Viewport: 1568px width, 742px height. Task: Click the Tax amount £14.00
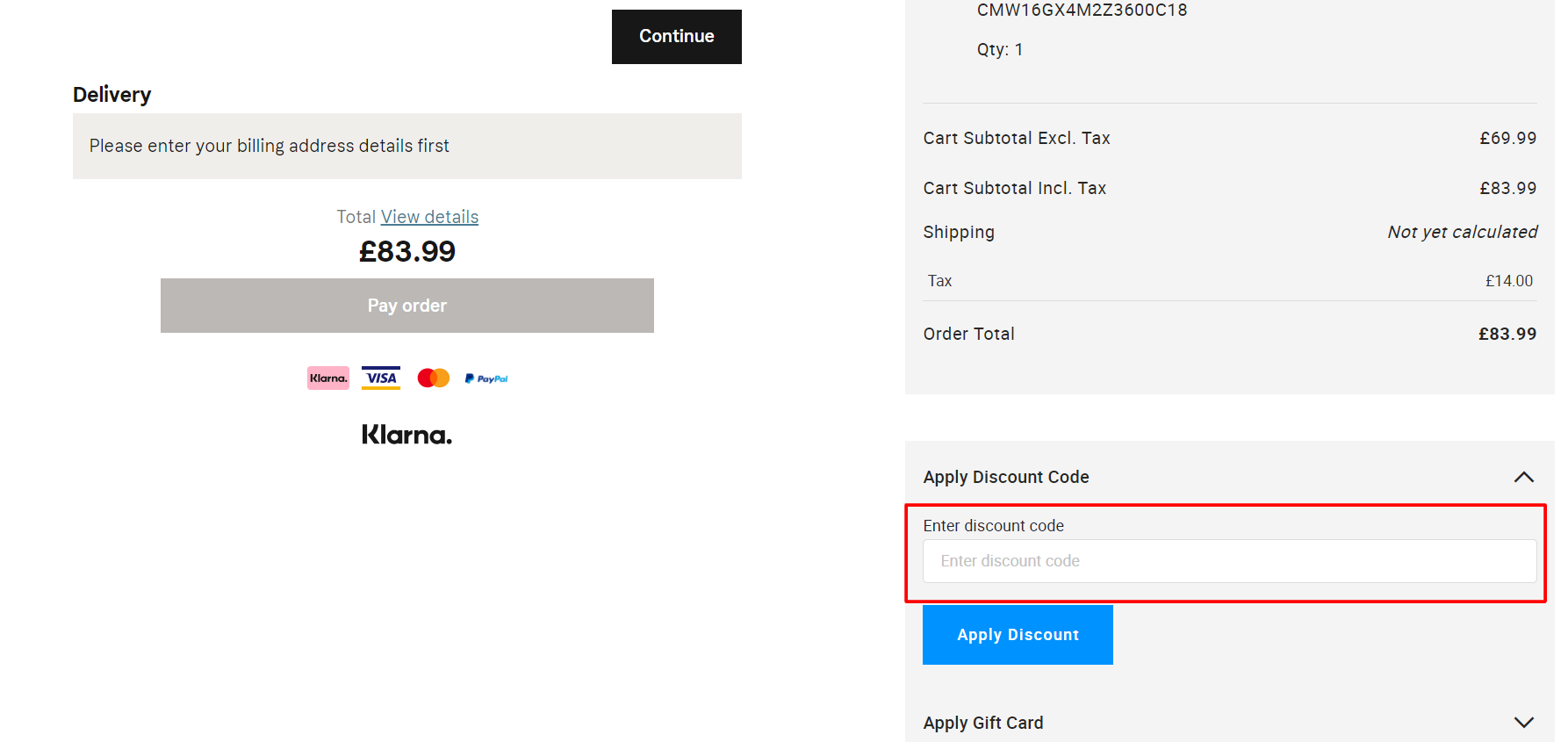1508,281
